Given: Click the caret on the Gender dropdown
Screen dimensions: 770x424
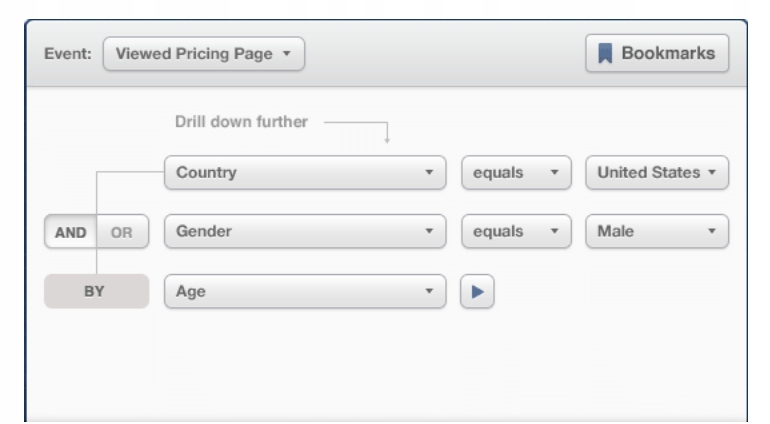Looking at the screenshot, I should coord(429,232).
